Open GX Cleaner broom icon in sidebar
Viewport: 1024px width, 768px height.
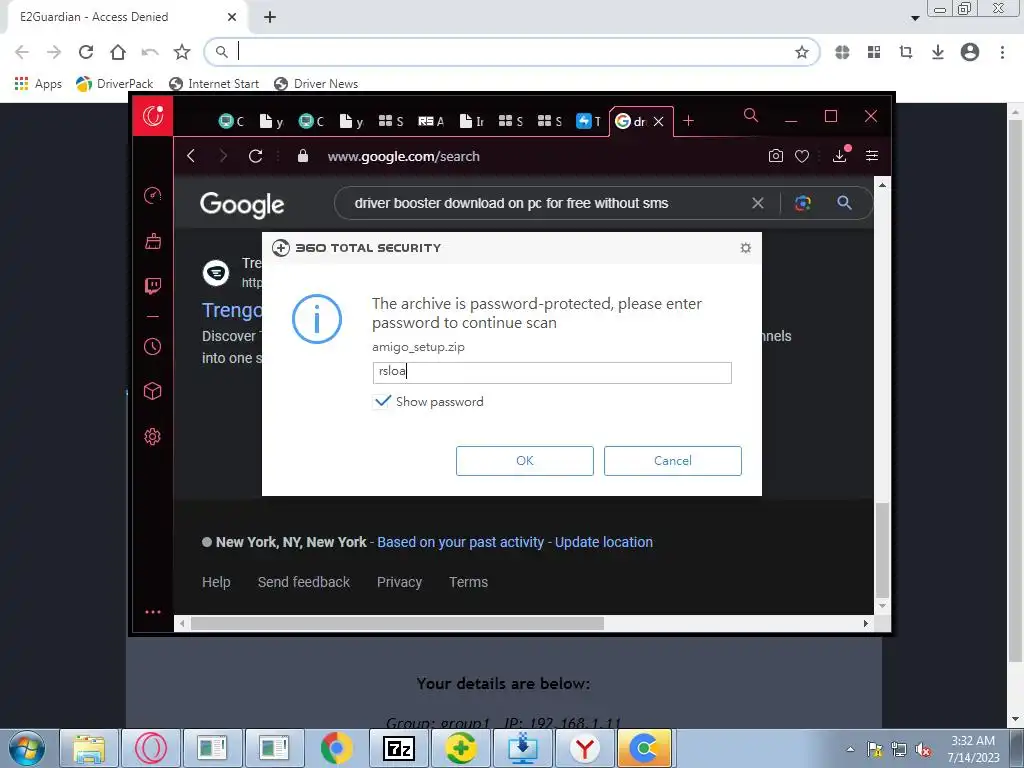click(153, 241)
